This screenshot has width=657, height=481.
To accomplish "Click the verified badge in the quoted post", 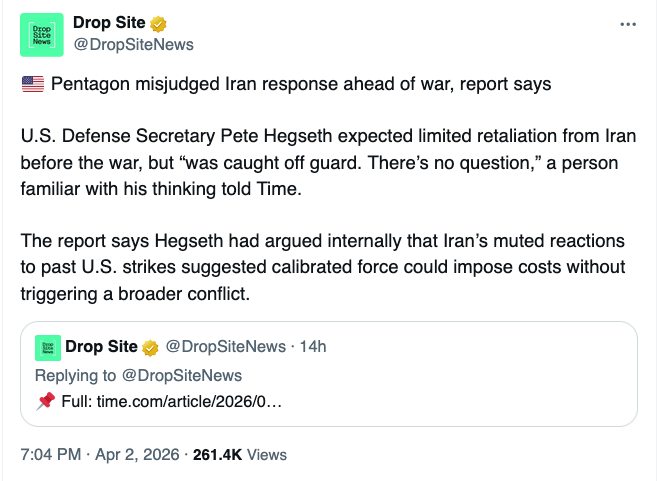I will pos(151,347).
